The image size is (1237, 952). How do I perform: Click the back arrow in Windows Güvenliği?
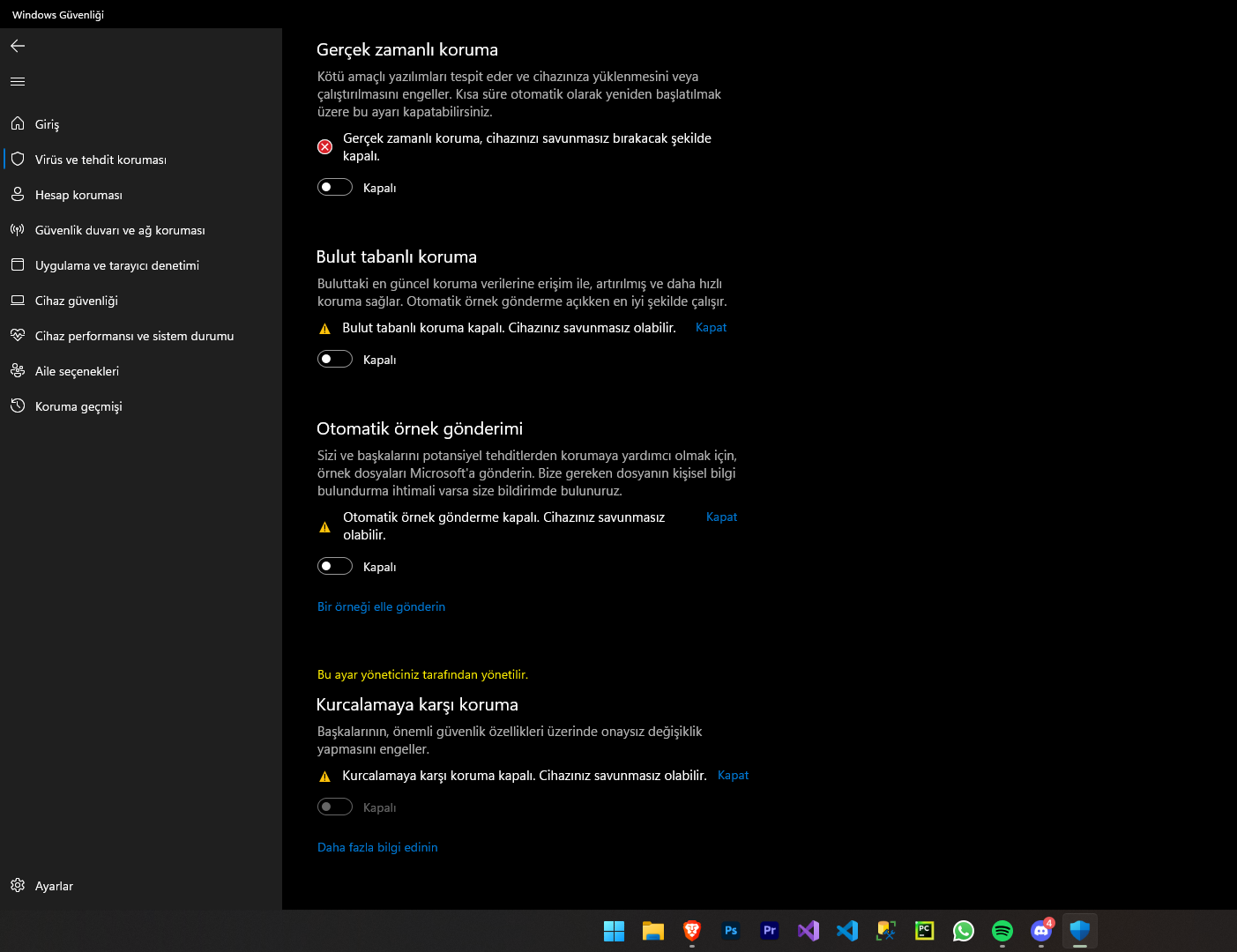pos(18,46)
